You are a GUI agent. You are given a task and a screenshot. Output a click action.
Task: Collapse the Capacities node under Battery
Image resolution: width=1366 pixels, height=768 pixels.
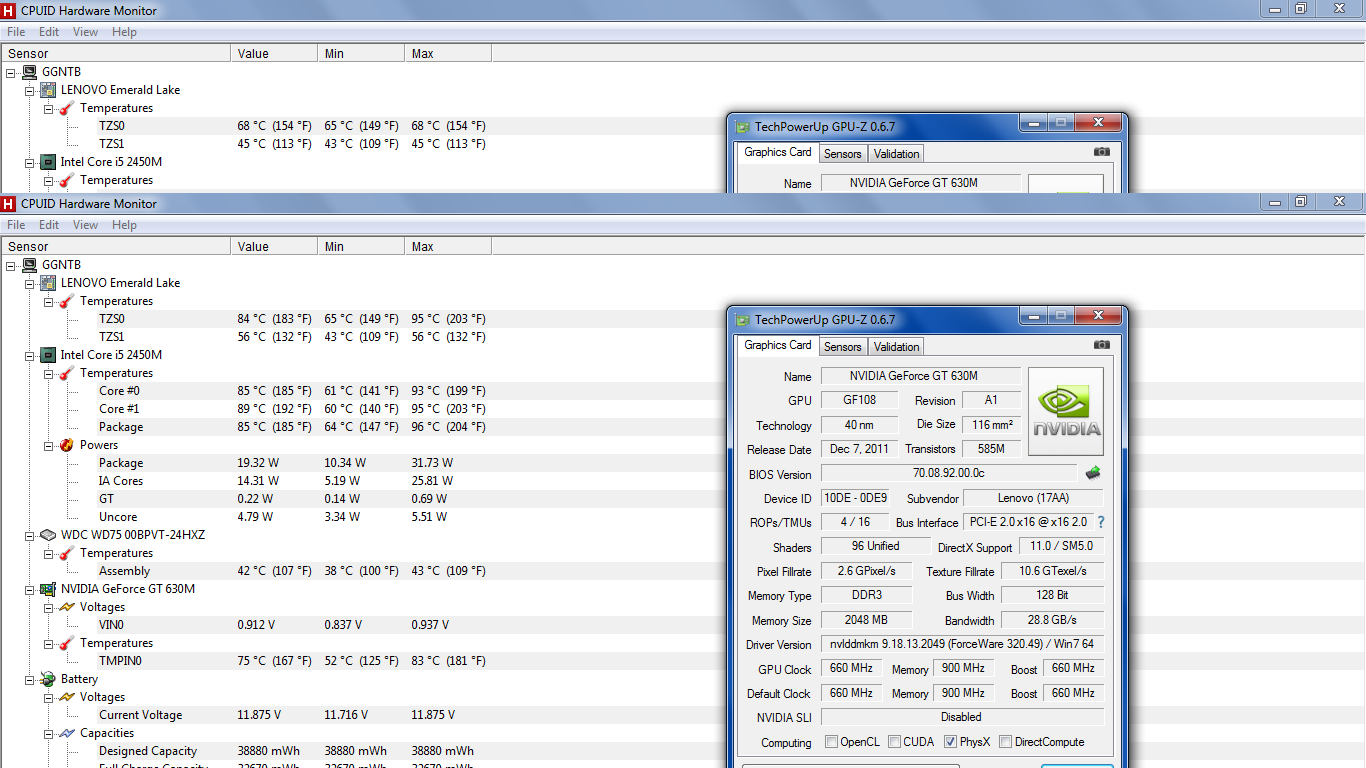(x=48, y=733)
